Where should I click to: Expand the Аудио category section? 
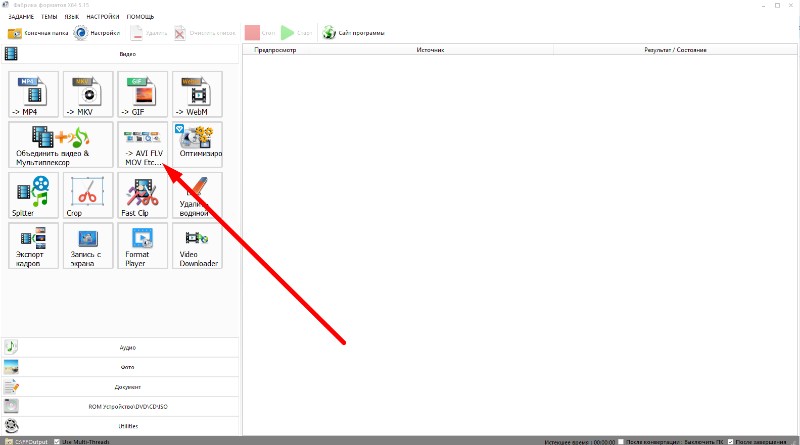(x=120, y=347)
